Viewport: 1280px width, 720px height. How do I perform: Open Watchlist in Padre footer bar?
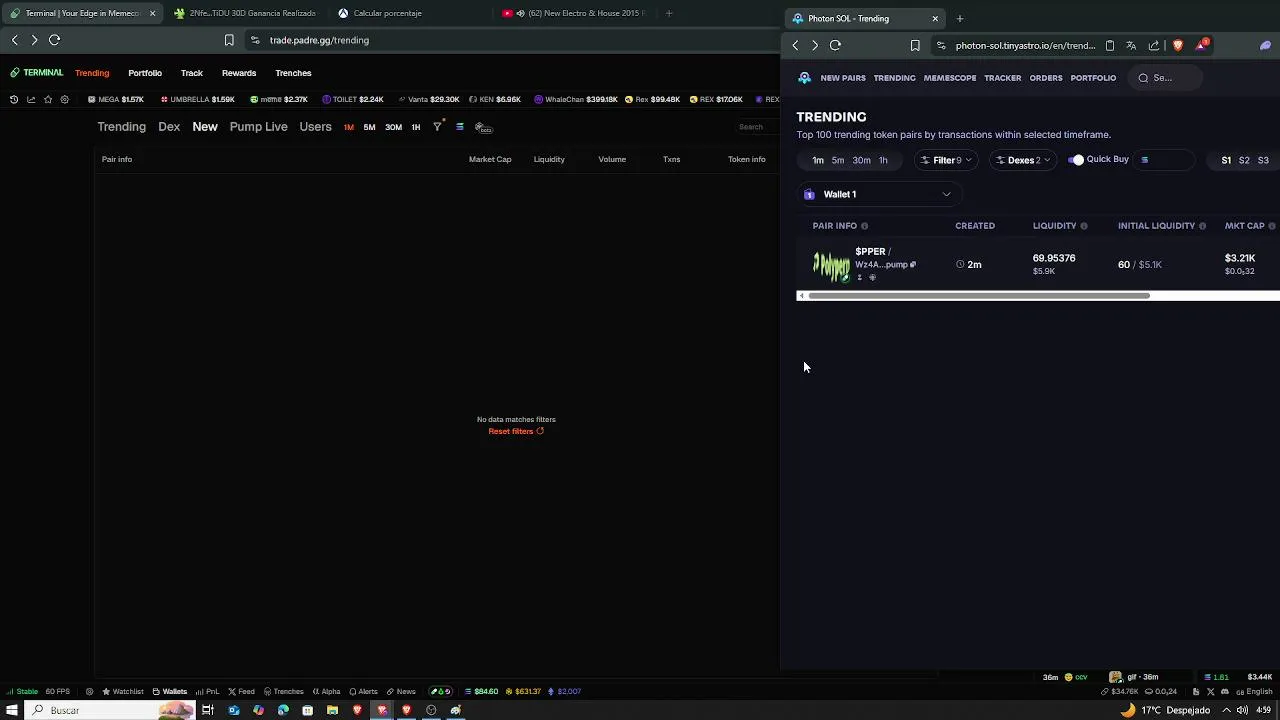coord(123,691)
